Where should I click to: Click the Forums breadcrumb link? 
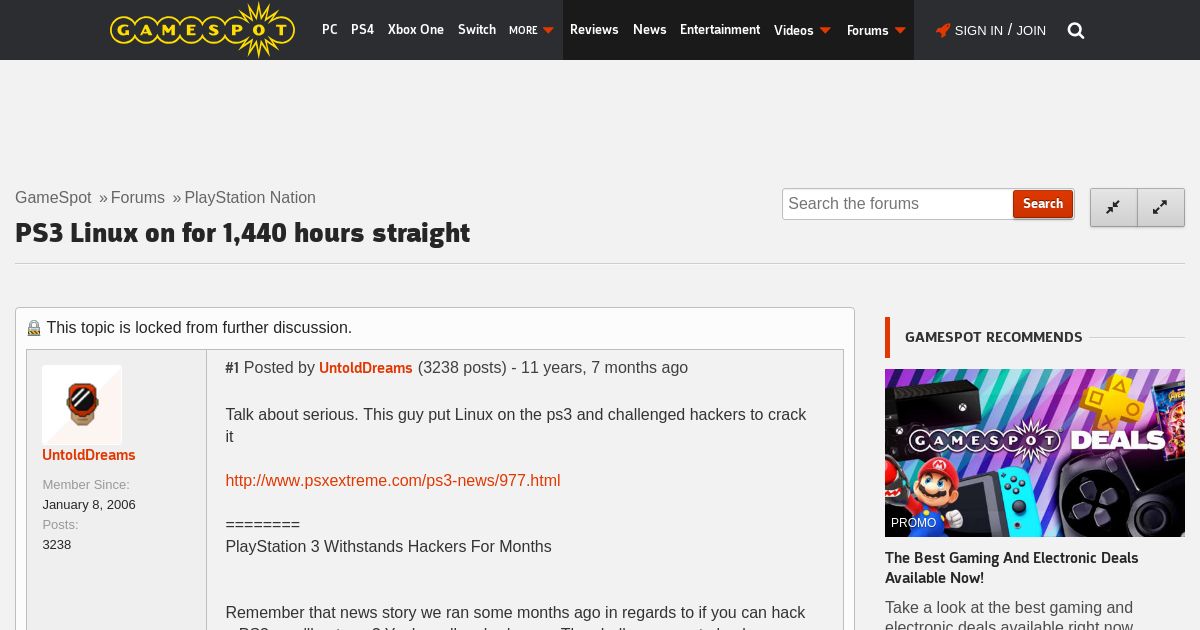[138, 198]
